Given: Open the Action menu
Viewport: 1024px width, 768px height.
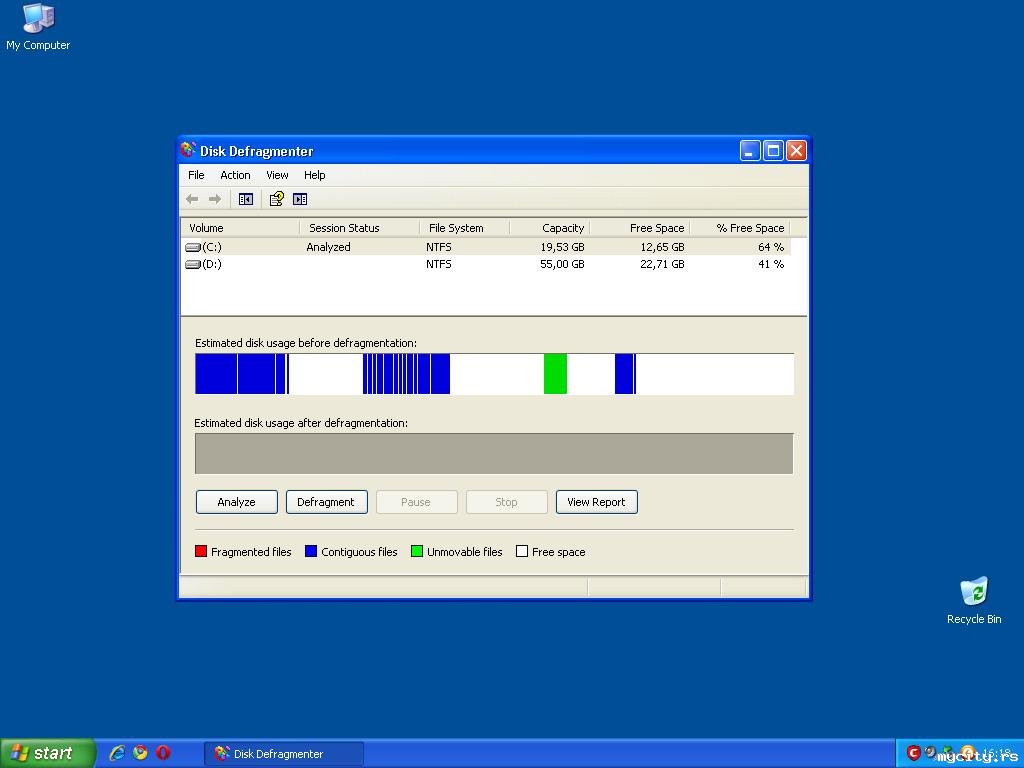Looking at the screenshot, I should [x=235, y=175].
